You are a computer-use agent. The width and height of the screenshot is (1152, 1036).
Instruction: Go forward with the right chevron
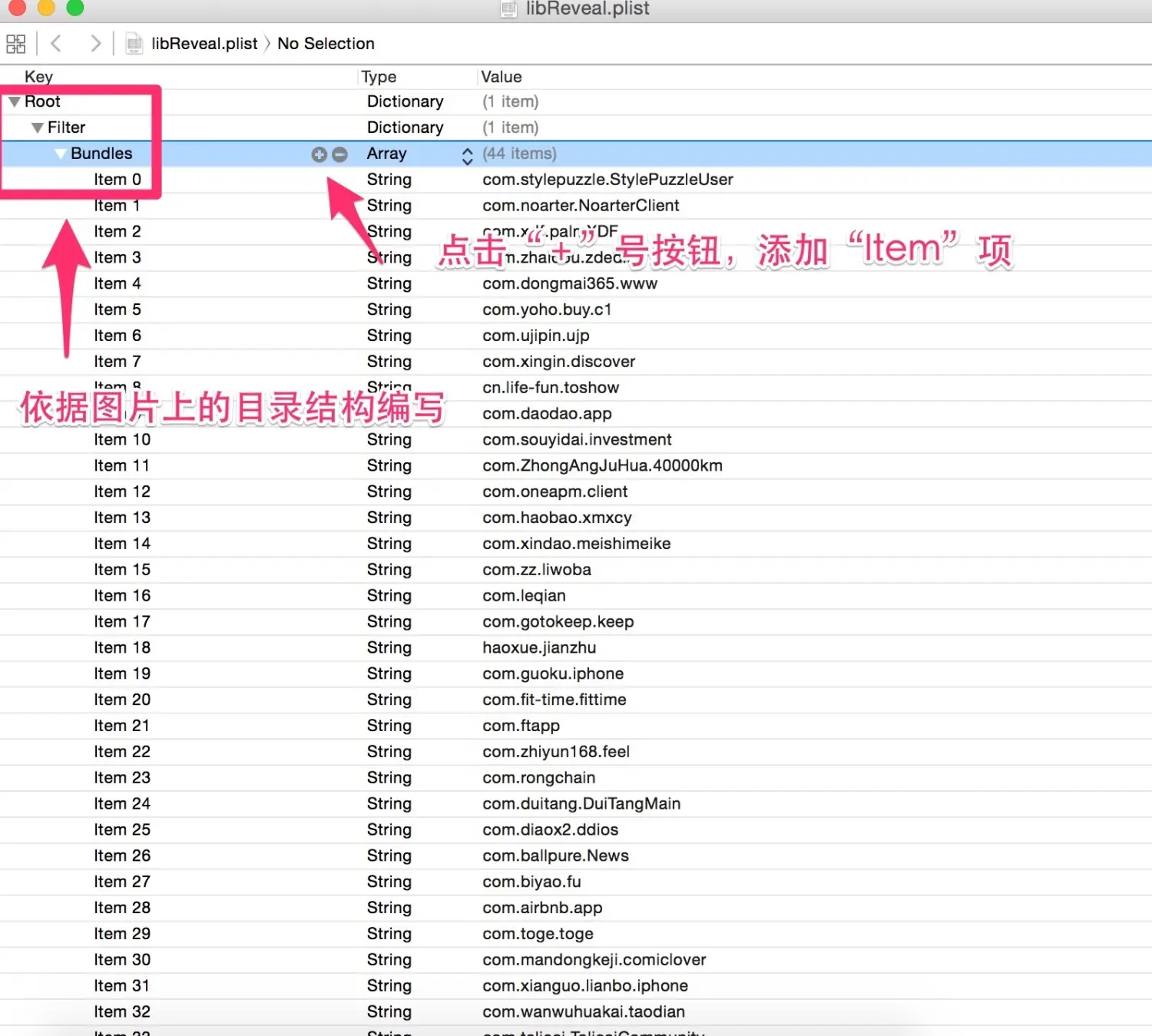[x=95, y=44]
